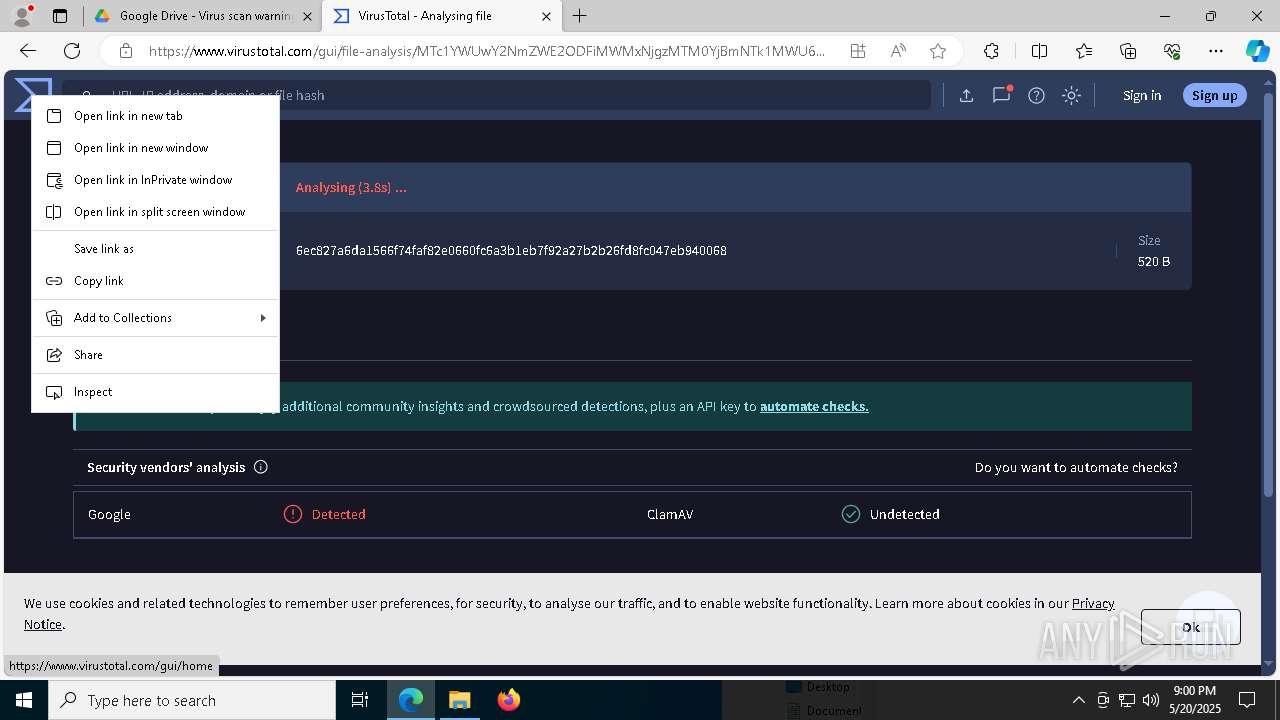Click the site info lock icon
Image resolution: width=1280 pixels, height=720 pixels.
[x=125, y=51]
